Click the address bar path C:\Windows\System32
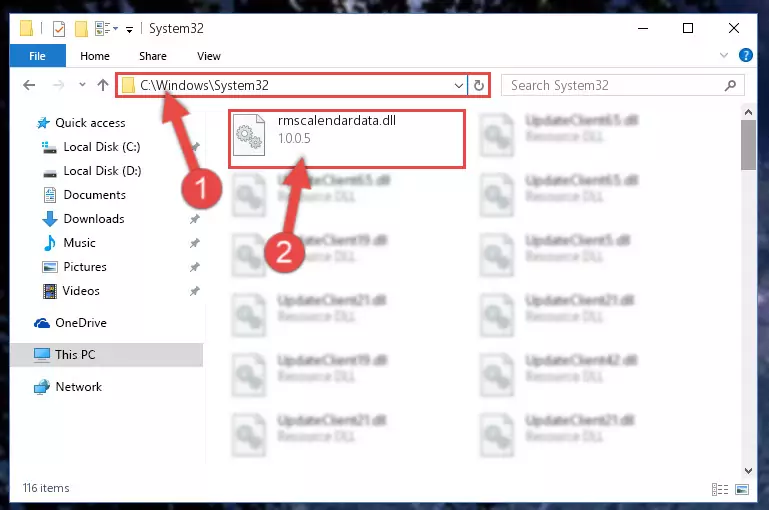This screenshot has height=510, width=769. coord(204,85)
